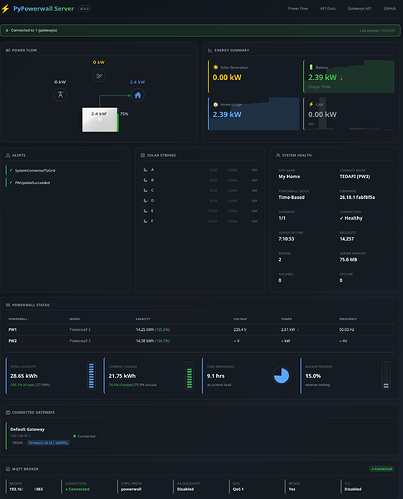Click the SystemConnectedToGrid alert checkmark

coord(11,170)
